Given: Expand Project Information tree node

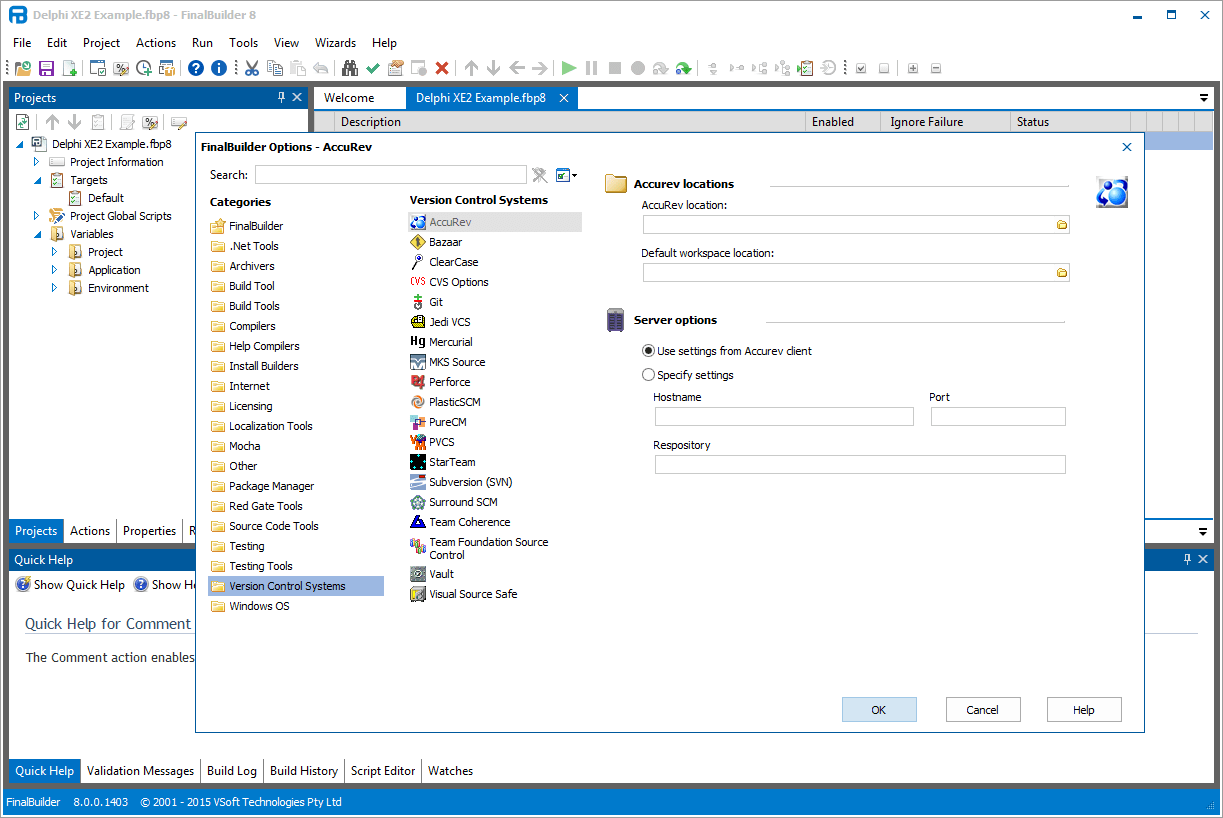Looking at the screenshot, I should 37,161.
